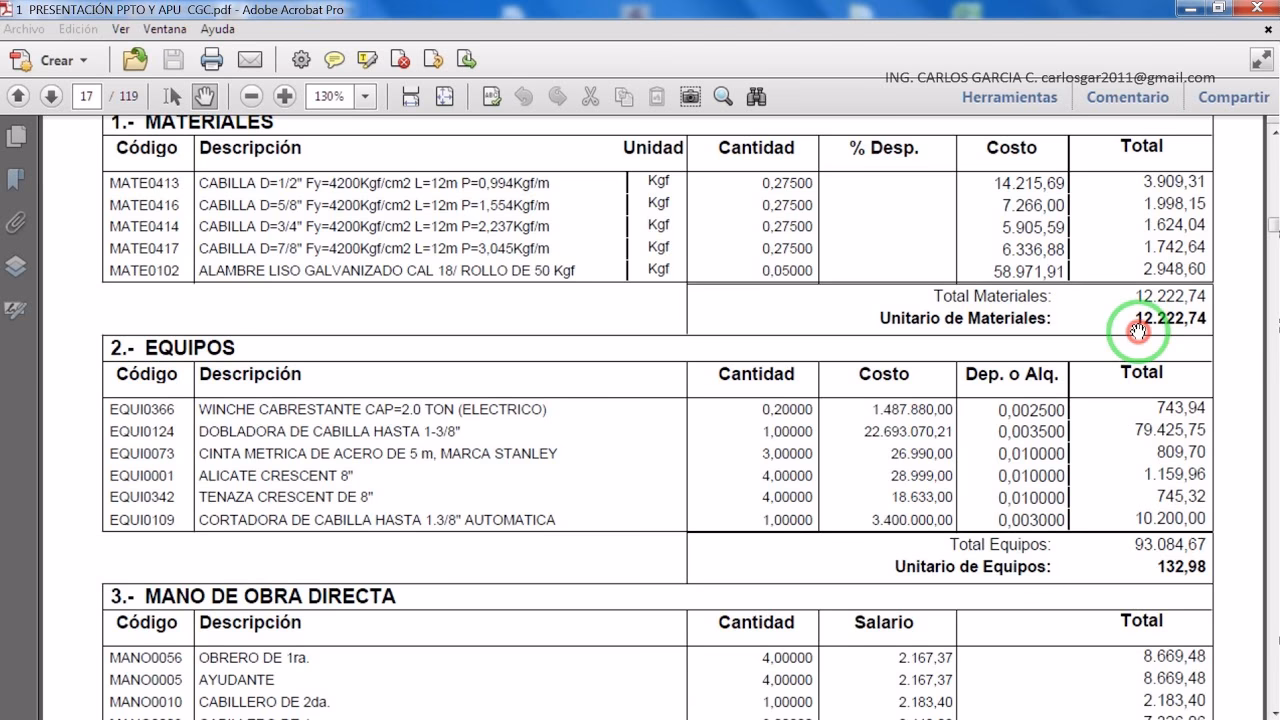1280x720 pixels.
Task: Open the page thumbnails panel
Action: pos(16,136)
